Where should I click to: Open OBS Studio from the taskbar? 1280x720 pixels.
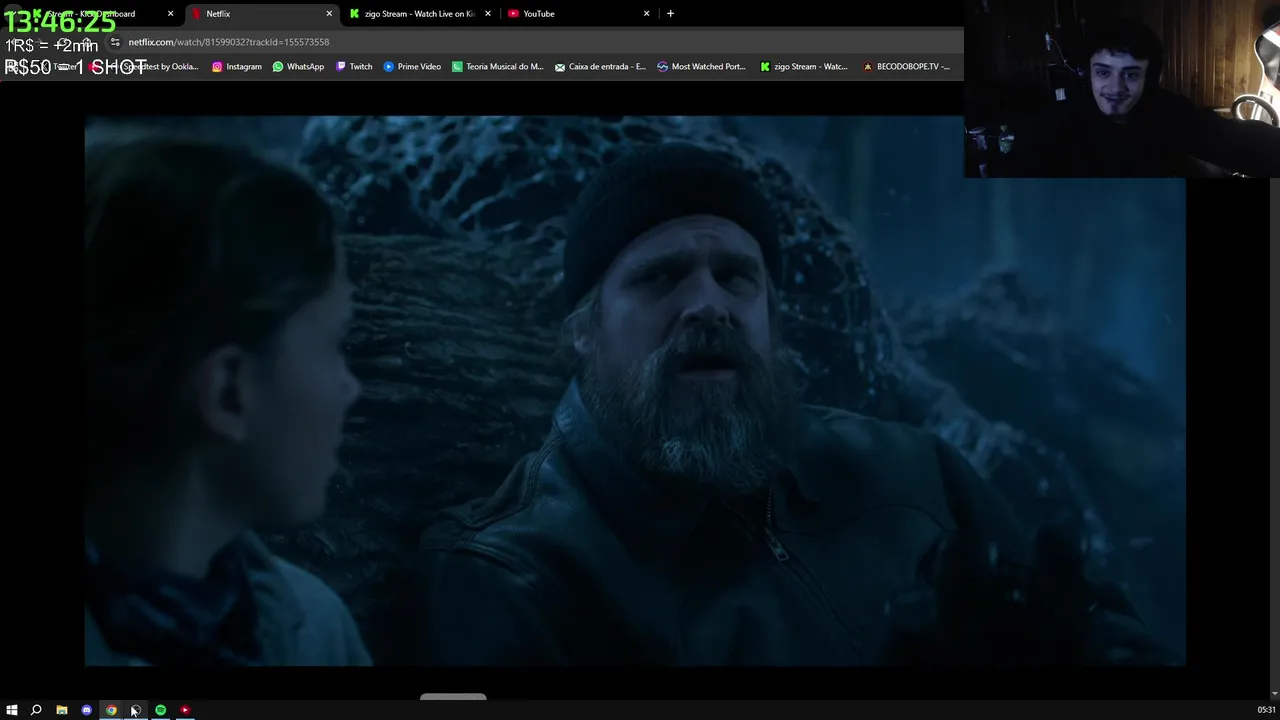pos(135,710)
